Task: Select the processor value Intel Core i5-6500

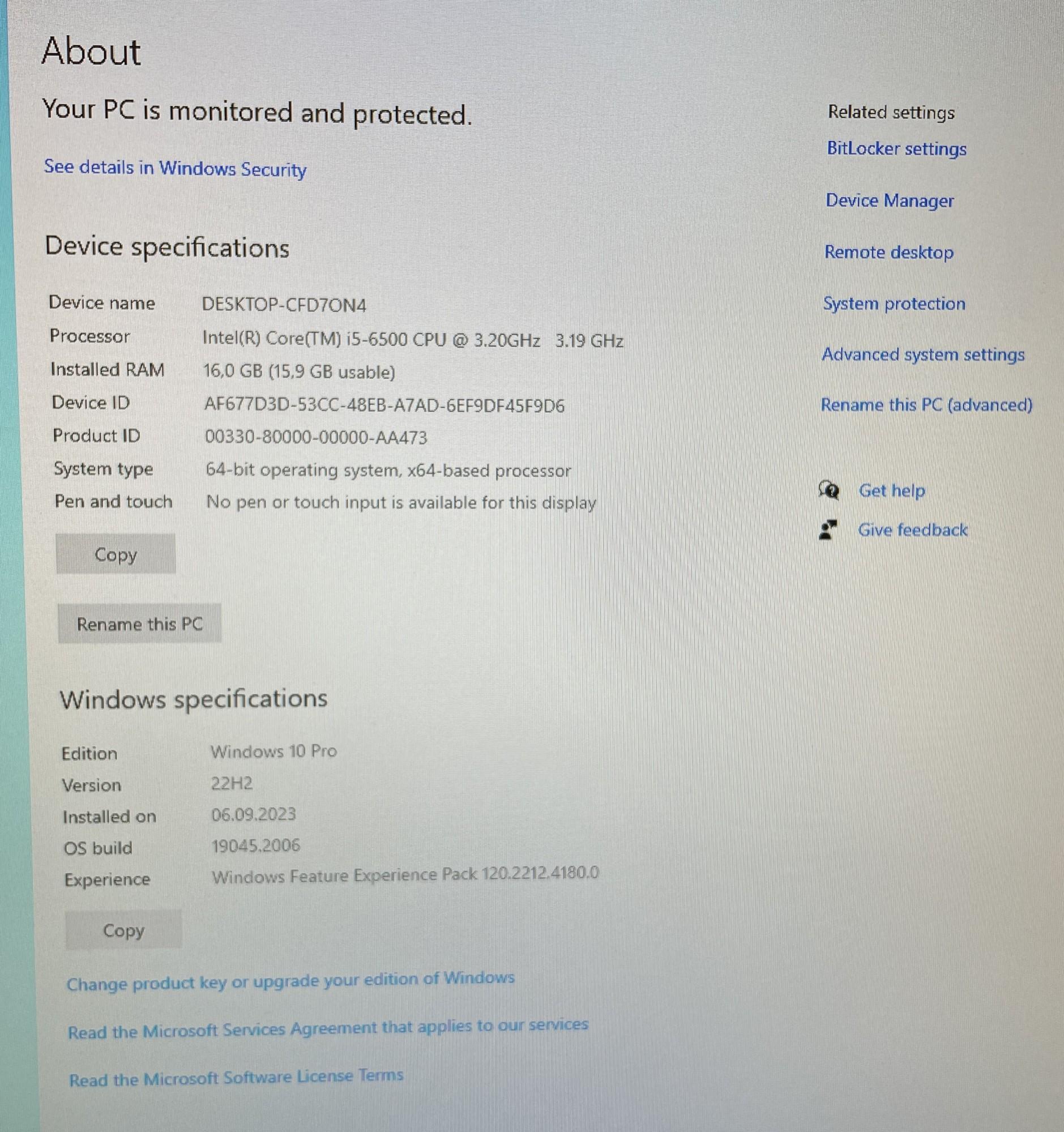Action: click(413, 340)
